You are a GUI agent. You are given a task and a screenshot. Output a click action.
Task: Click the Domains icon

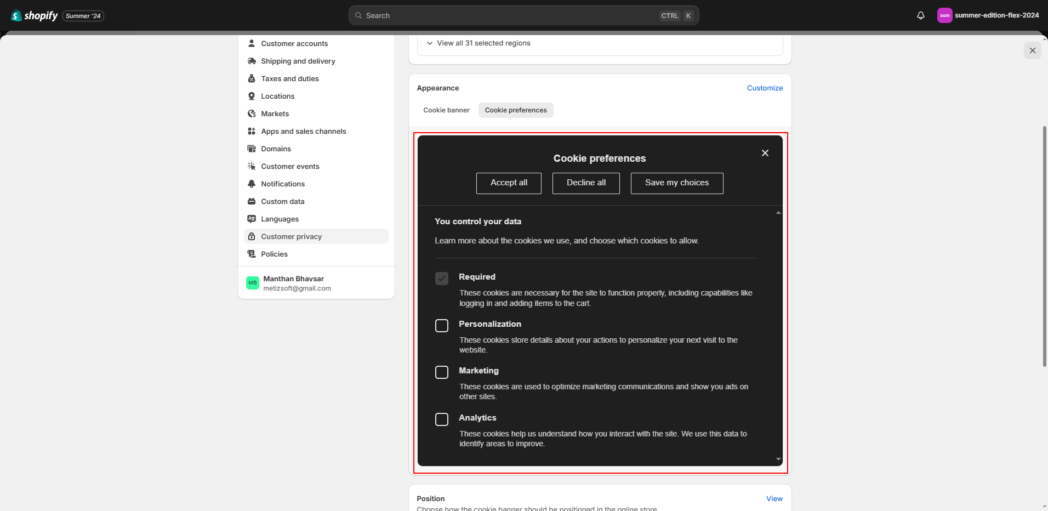pos(251,148)
